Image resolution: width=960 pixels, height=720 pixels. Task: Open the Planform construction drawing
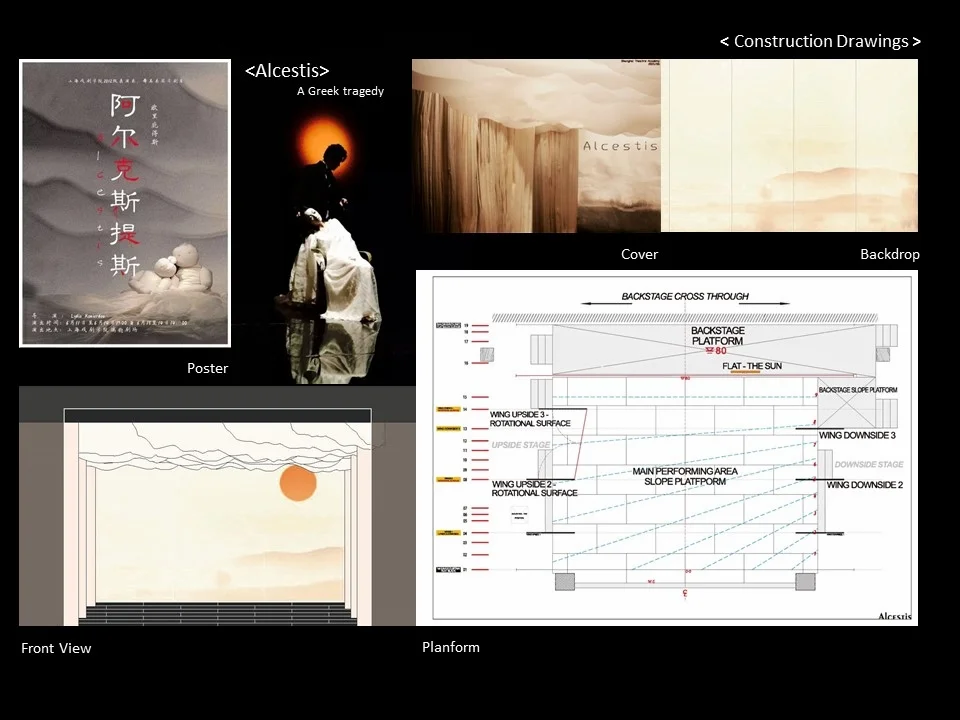click(667, 448)
